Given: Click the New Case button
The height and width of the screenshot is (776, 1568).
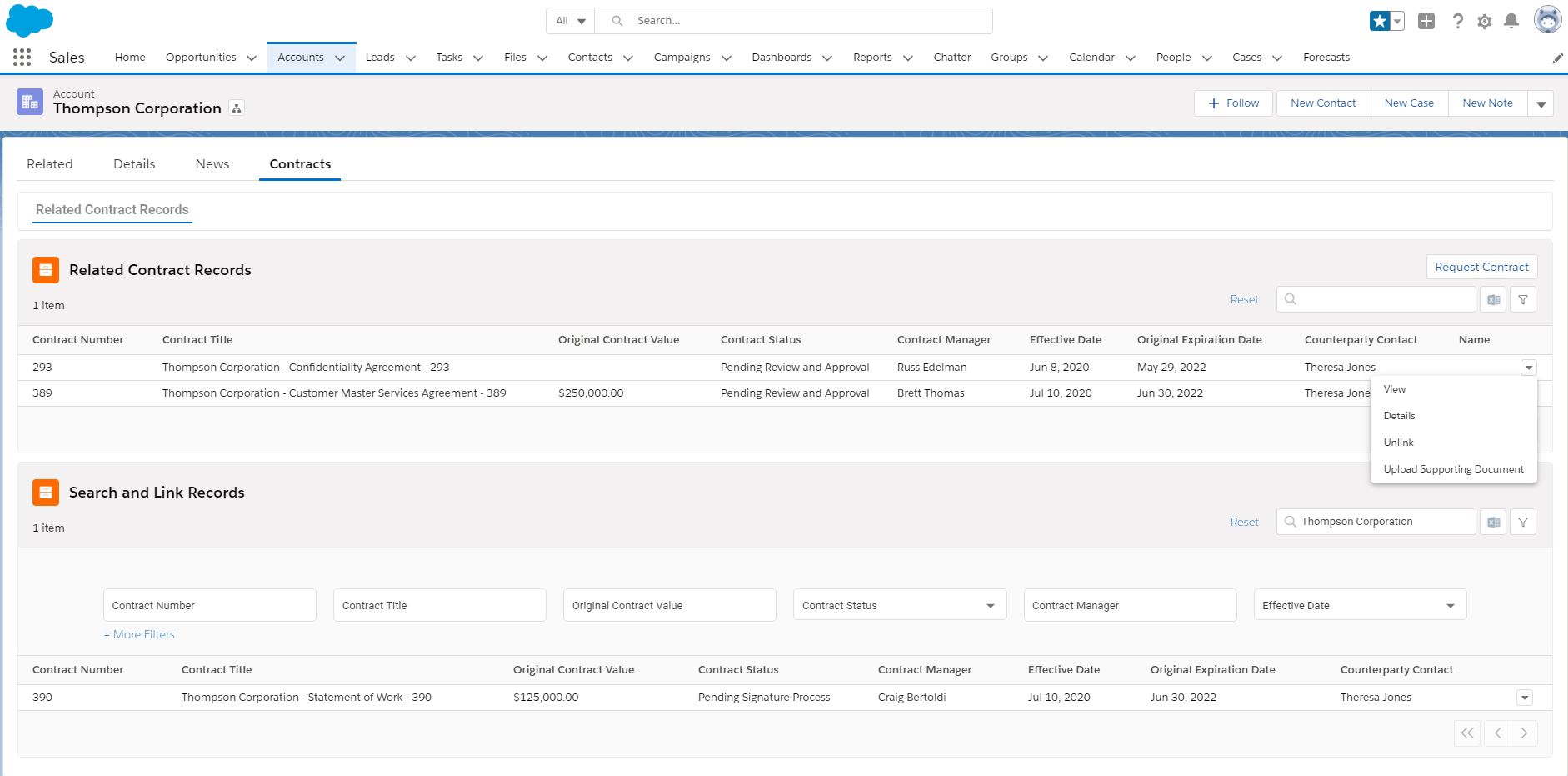Looking at the screenshot, I should pyautogui.click(x=1409, y=103).
